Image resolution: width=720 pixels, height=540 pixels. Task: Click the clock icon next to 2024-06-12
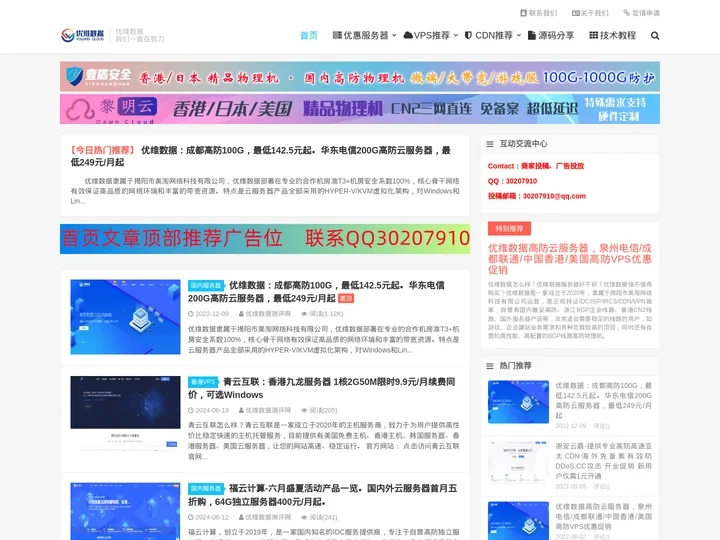coord(191,517)
